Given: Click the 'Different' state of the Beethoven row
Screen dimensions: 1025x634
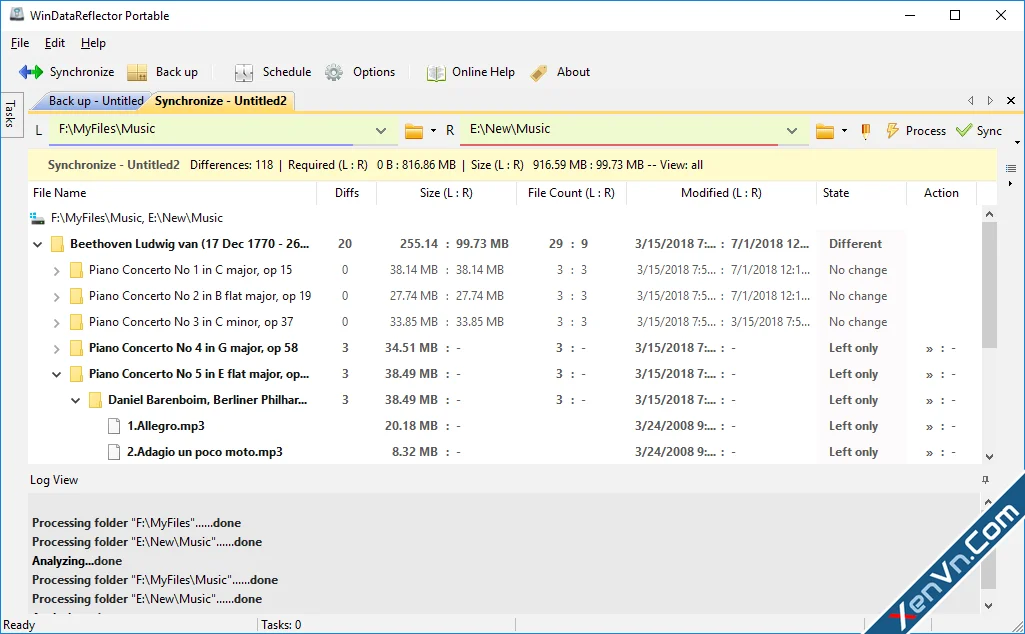Looking at the screenshot, I should point(855,244).
